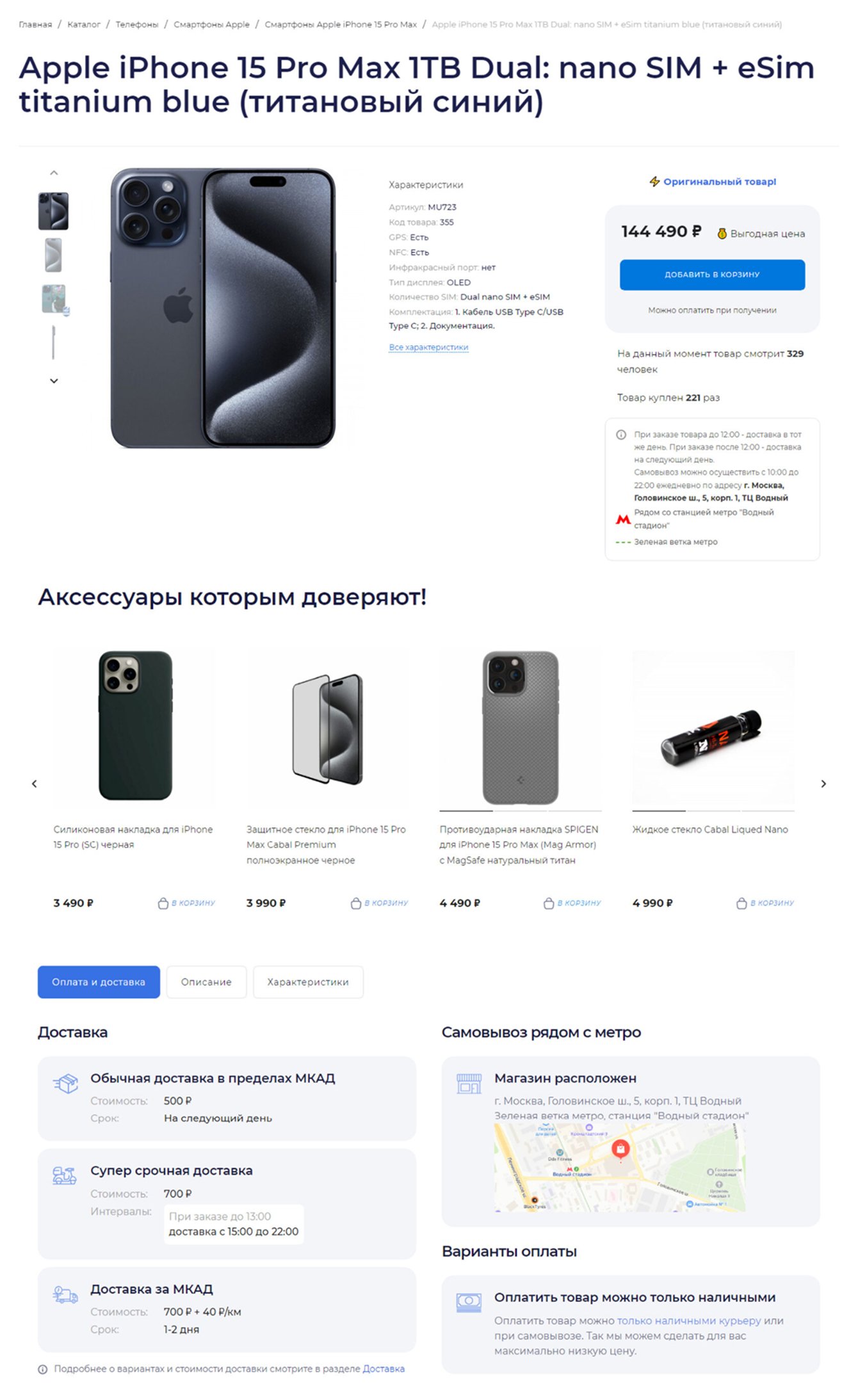Open the Описание tab
The image size is (858, 1400).
(206, 982)
